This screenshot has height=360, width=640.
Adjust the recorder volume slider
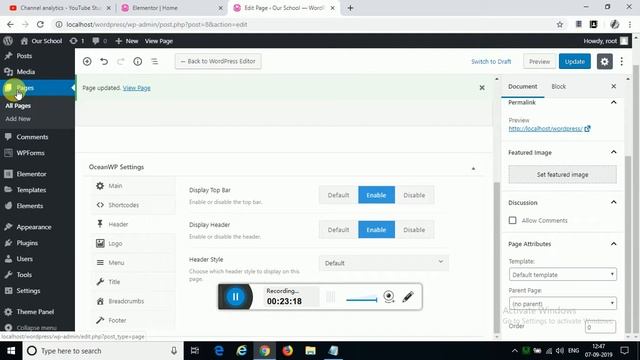click(x=362, y=299)
